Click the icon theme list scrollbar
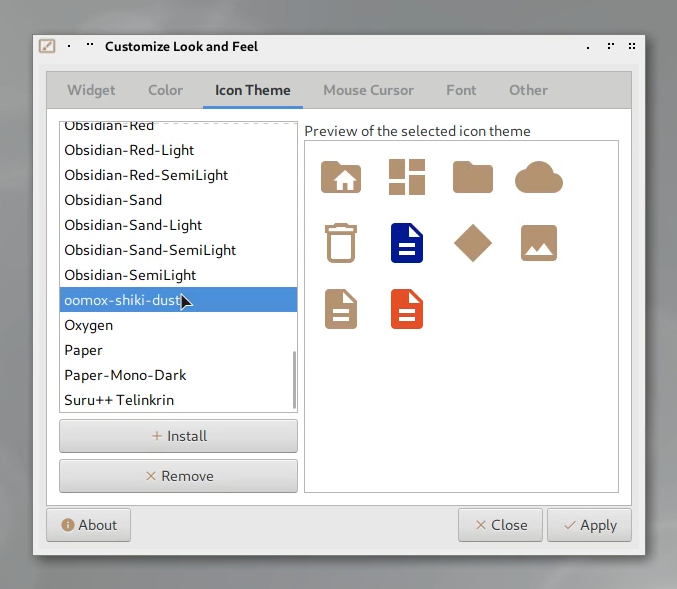 (294, 380)
